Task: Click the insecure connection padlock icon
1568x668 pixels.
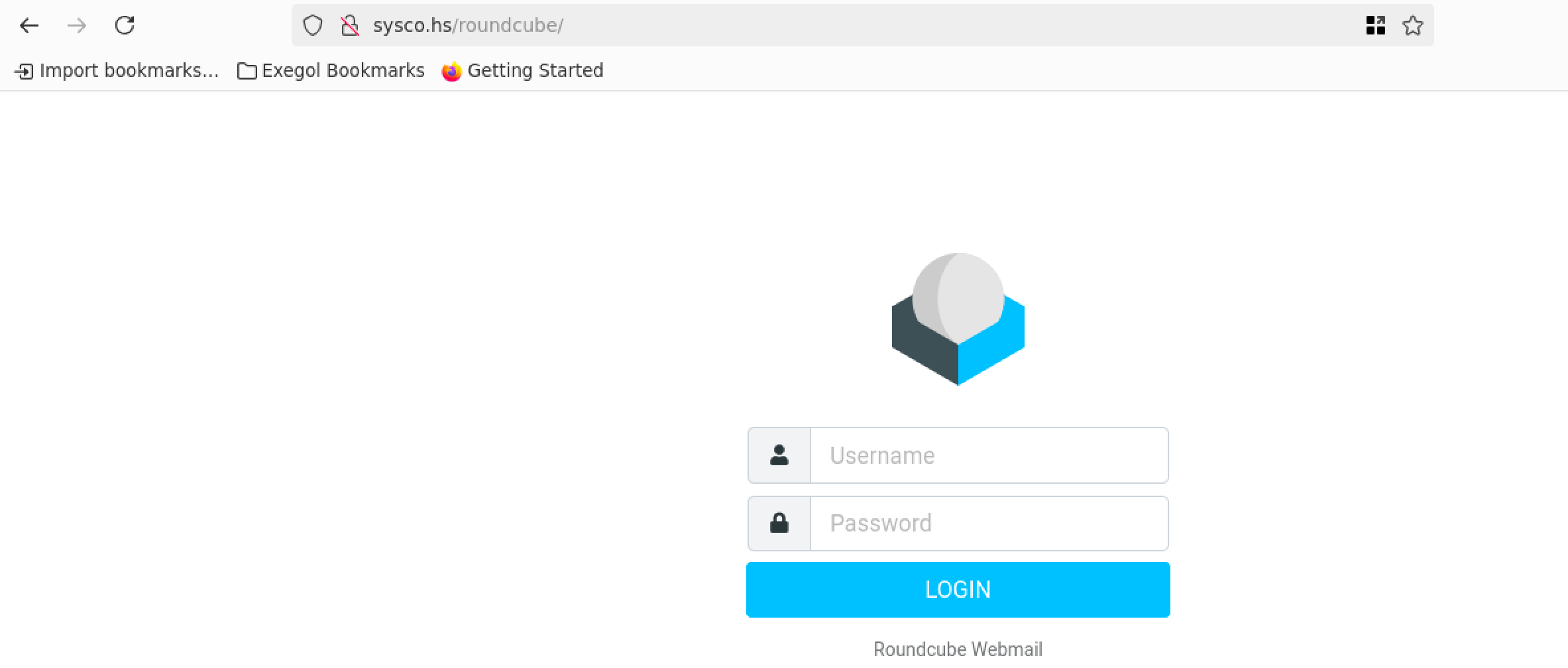Action: coord(349,26)
